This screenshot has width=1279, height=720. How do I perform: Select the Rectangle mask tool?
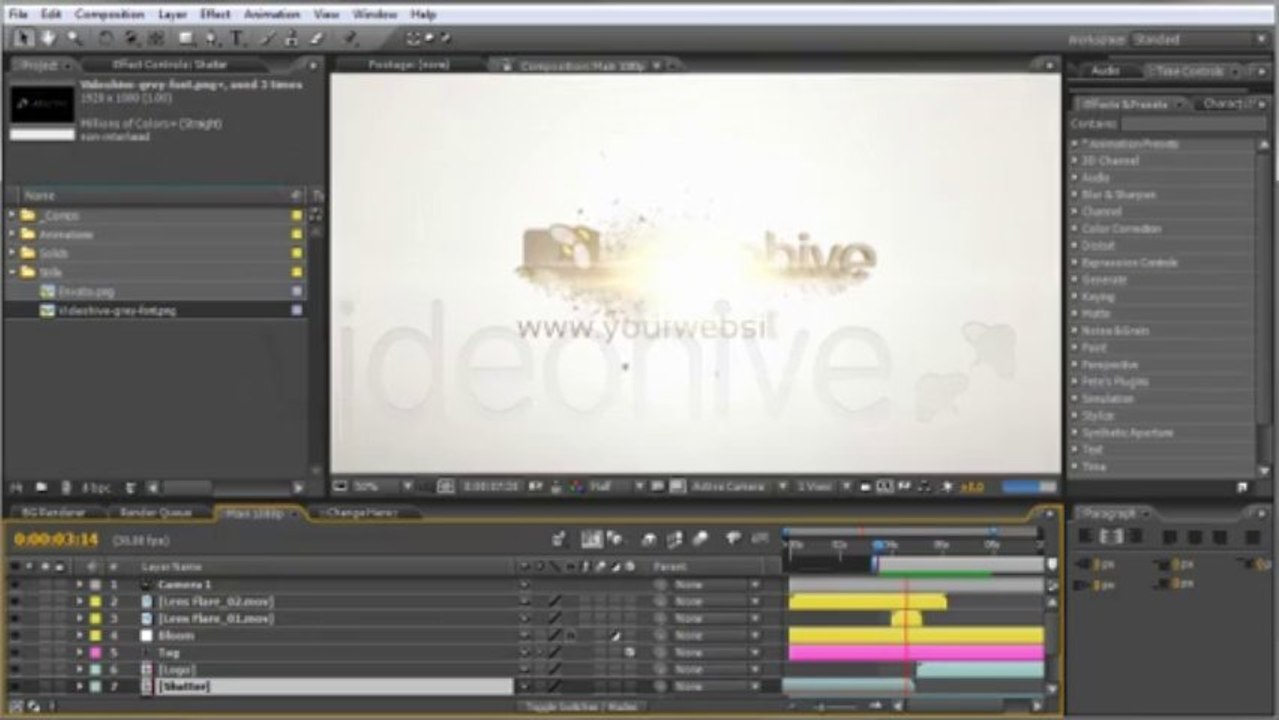pyautogui.click(x=187, y=38)
